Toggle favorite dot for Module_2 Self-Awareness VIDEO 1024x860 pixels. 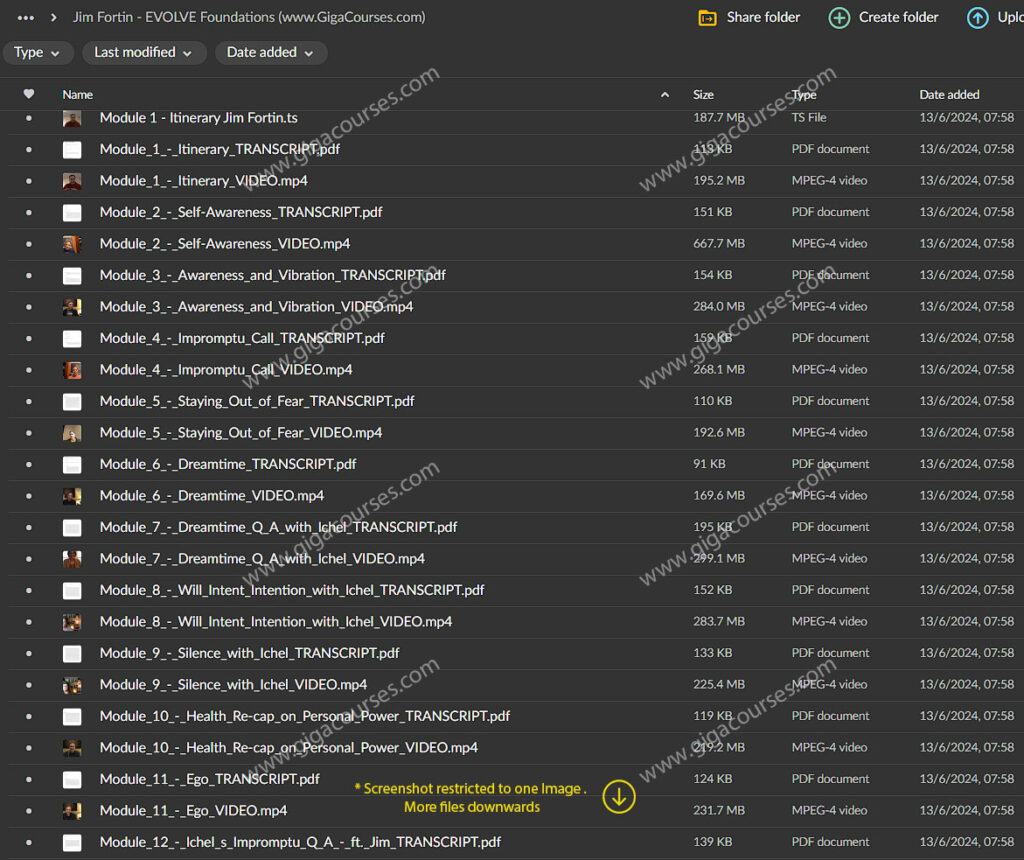(29, 244)
